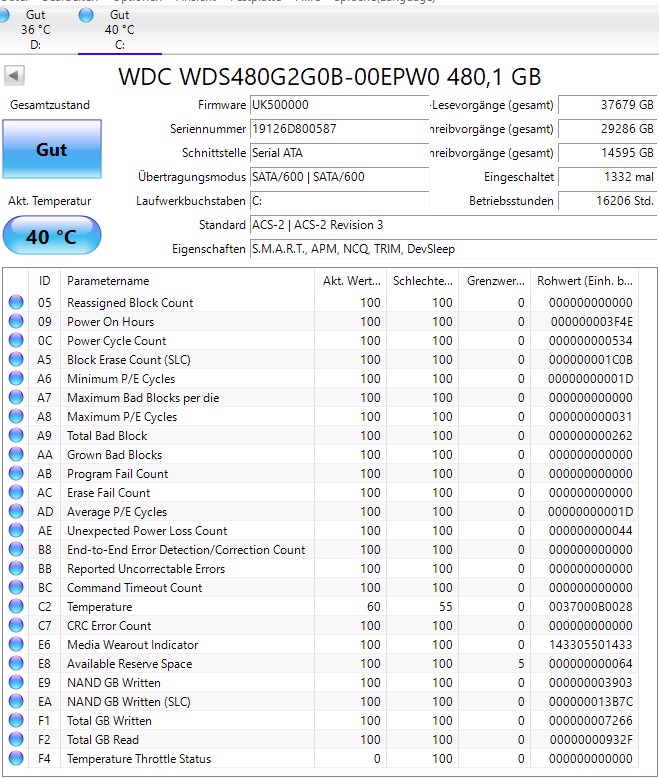
Task: Click the blue Gut health status button
Action: (52, 149)
